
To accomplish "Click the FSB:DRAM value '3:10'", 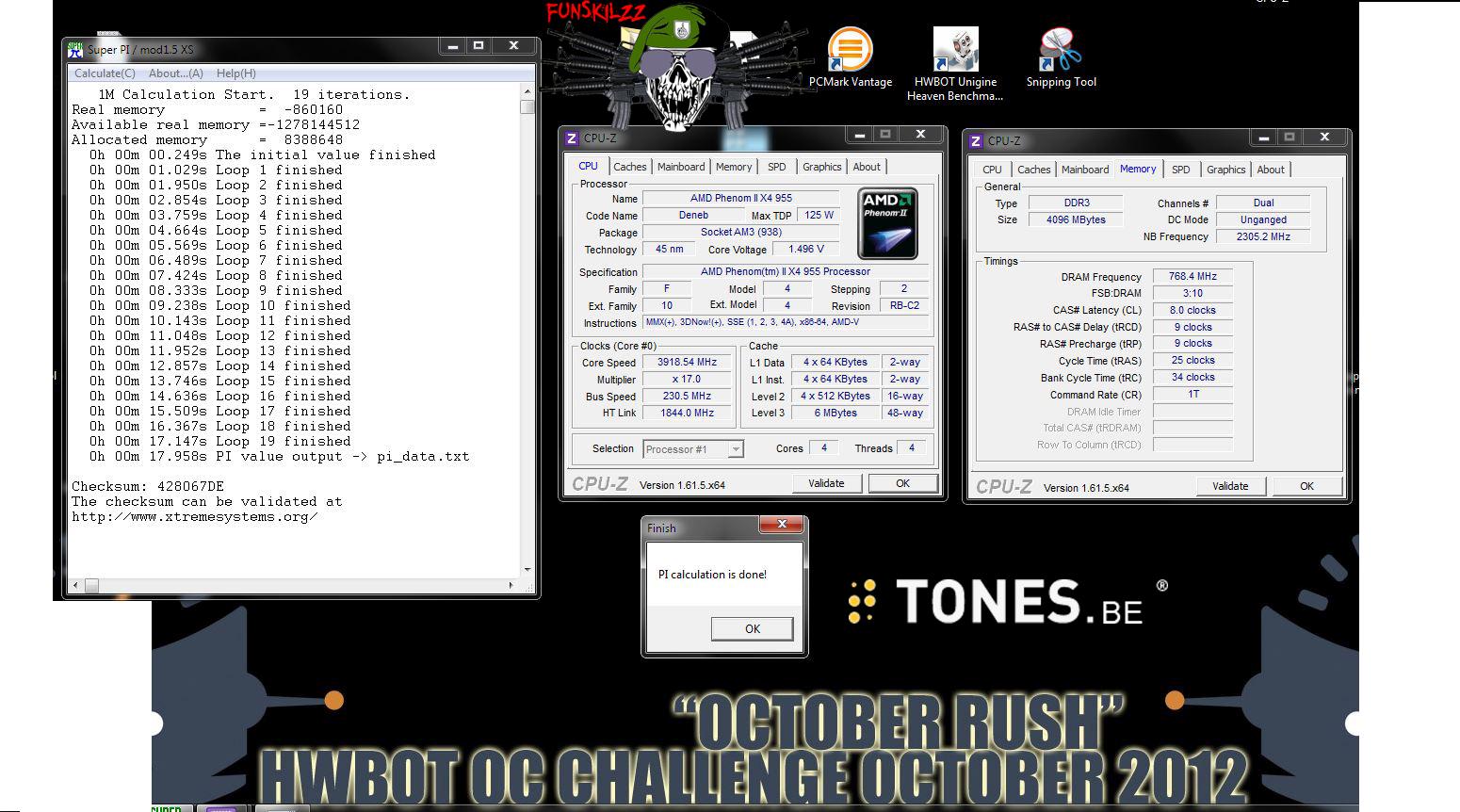I will (1192, 294).
